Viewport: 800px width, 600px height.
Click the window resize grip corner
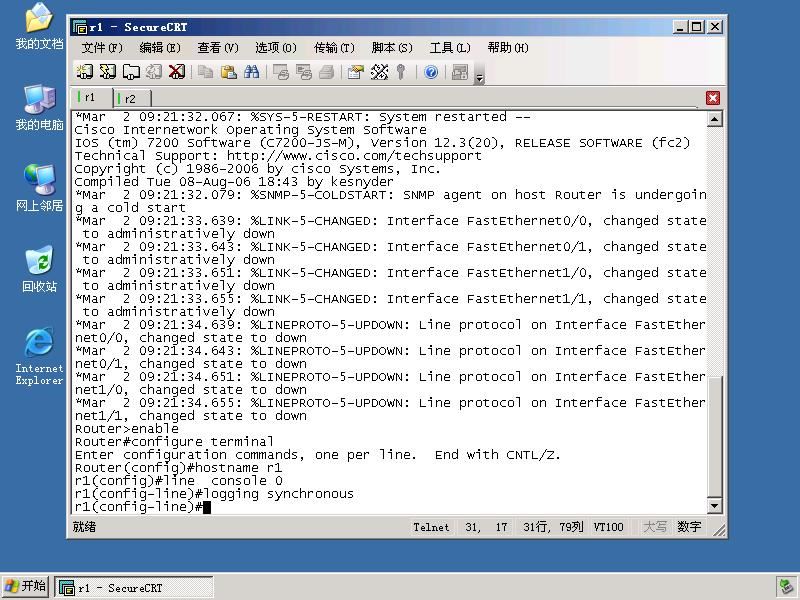(719, 531)
